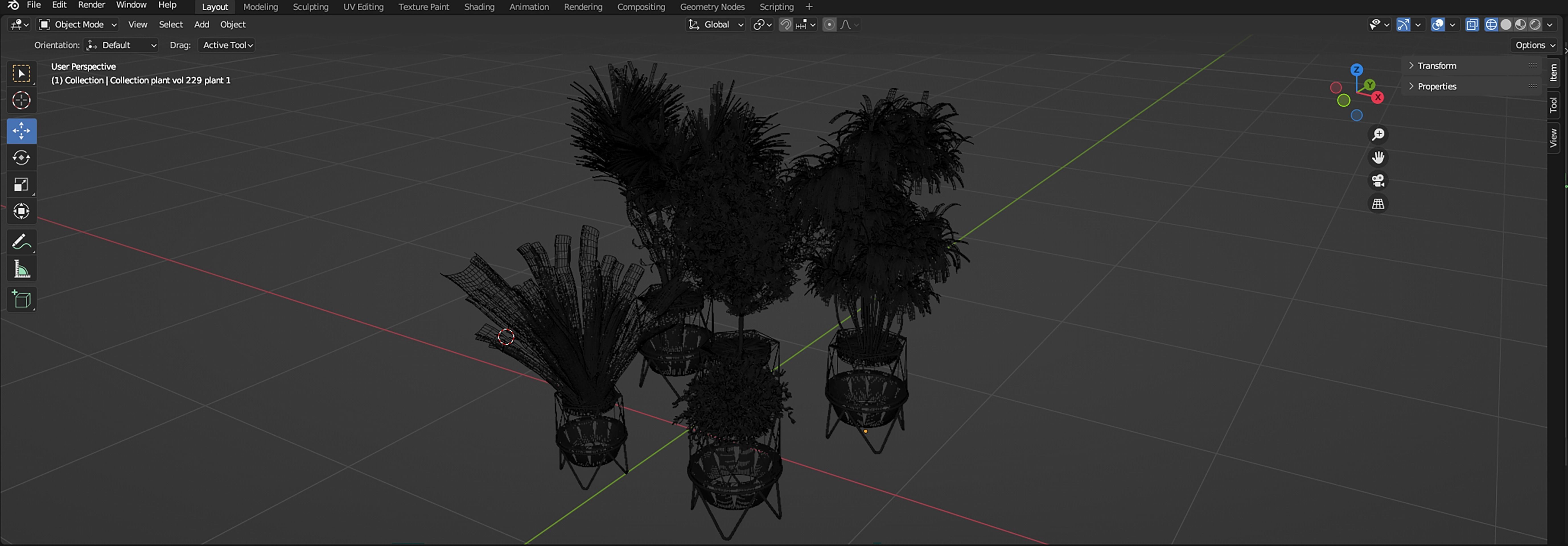This screenshot has width=1568, height=546.
Task: Open gizmo options dropdown arrow
Action: click(x=1418, y=24)
